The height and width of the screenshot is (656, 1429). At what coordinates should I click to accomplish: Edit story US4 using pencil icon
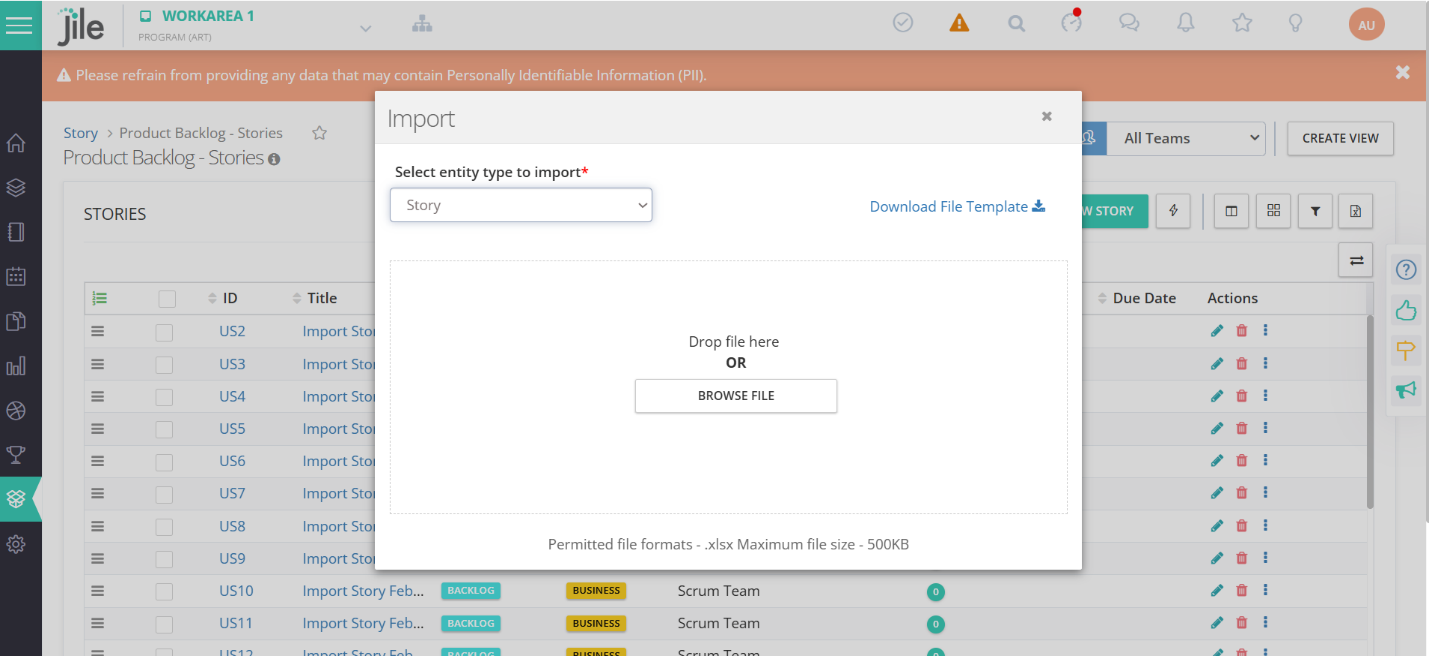[1217, 396]
